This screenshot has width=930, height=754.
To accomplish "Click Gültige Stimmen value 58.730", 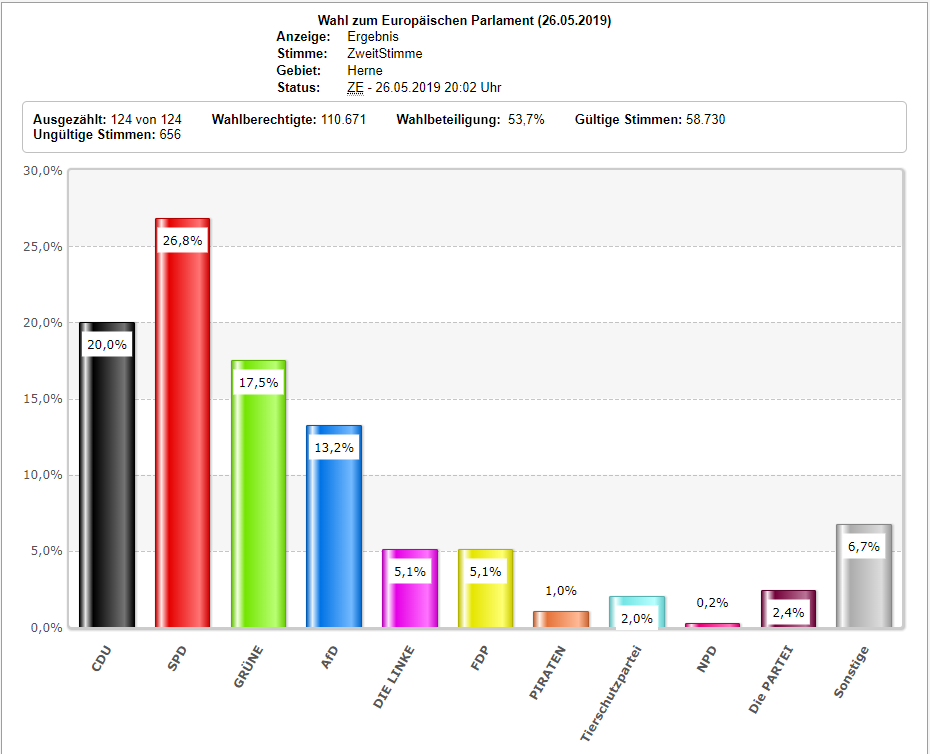I will (x=706, y=119).
